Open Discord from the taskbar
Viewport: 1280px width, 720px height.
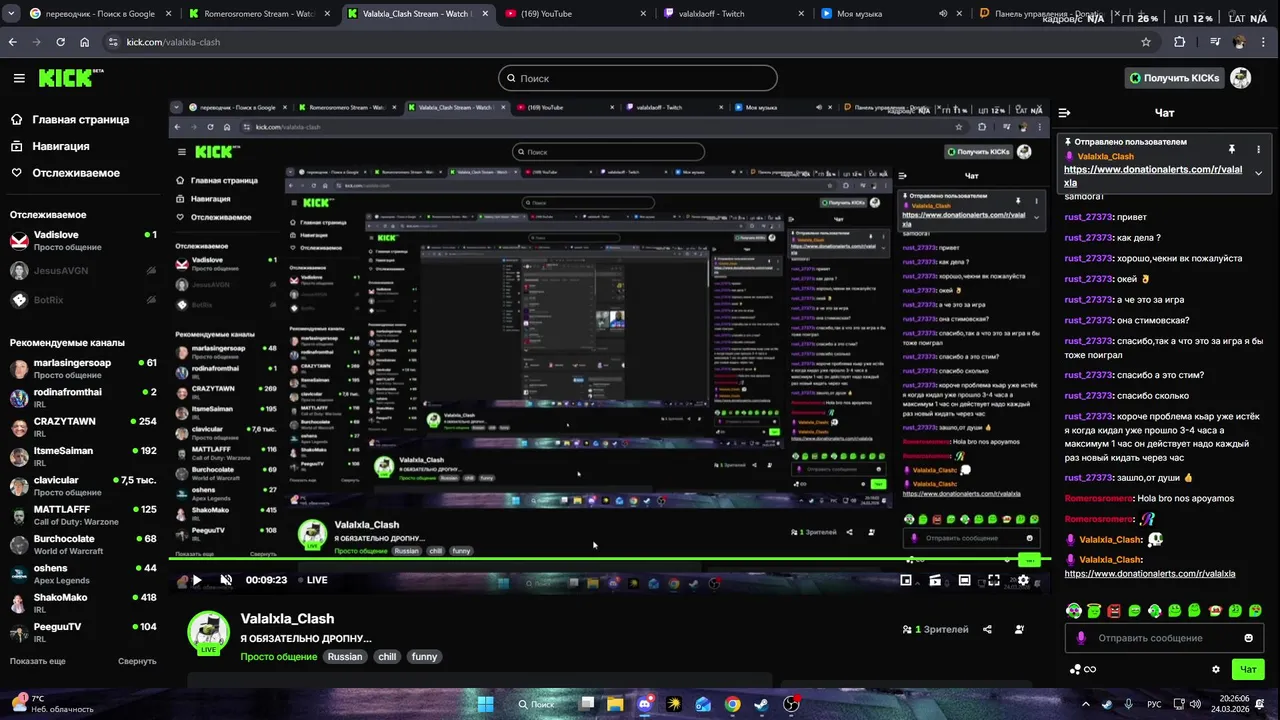[x=645, y=704]
